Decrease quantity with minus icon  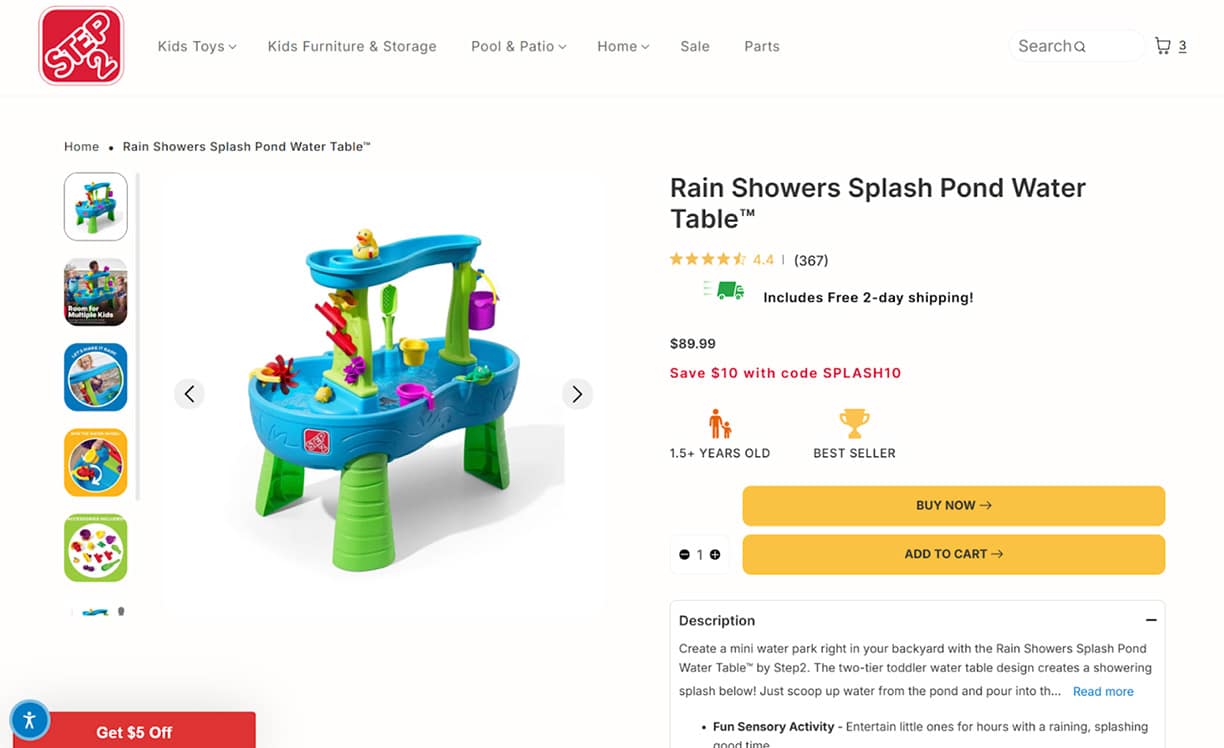click(685, 554)
